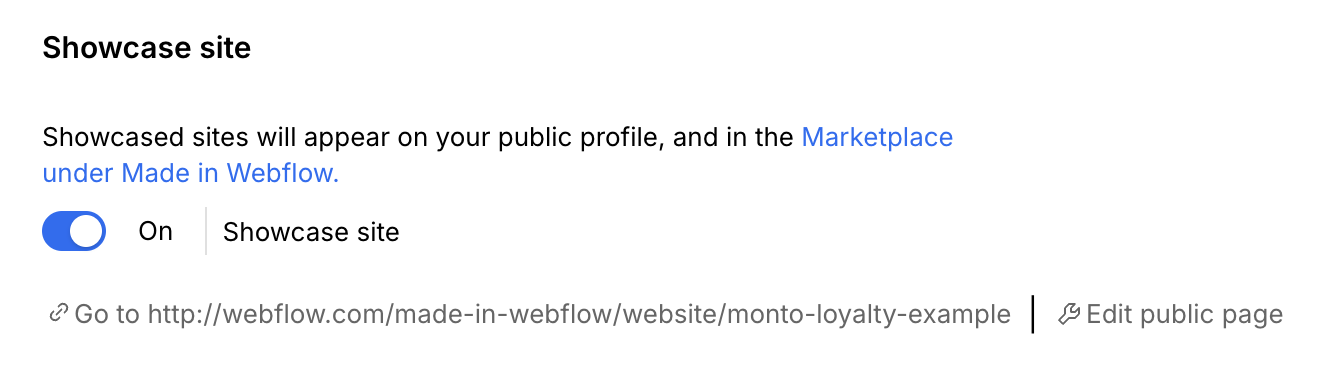This screenshot has height=368, width=1336.
Task: Click the vertical separator before Edit public page
Action: 1033,314
